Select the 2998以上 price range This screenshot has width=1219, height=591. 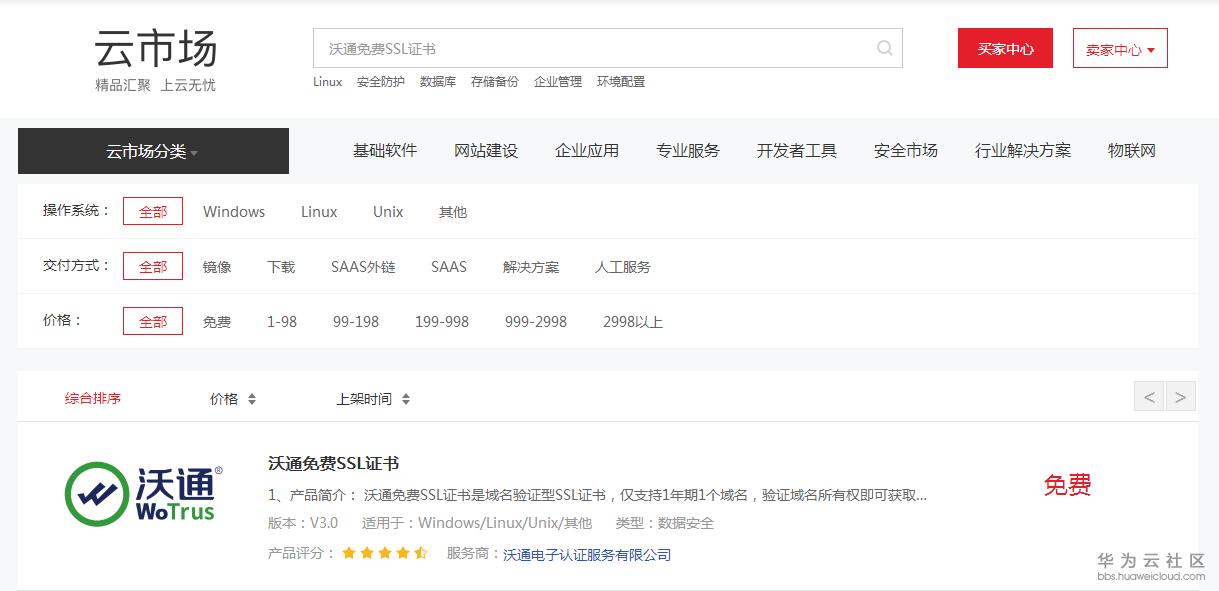click(x=632, y=321)
